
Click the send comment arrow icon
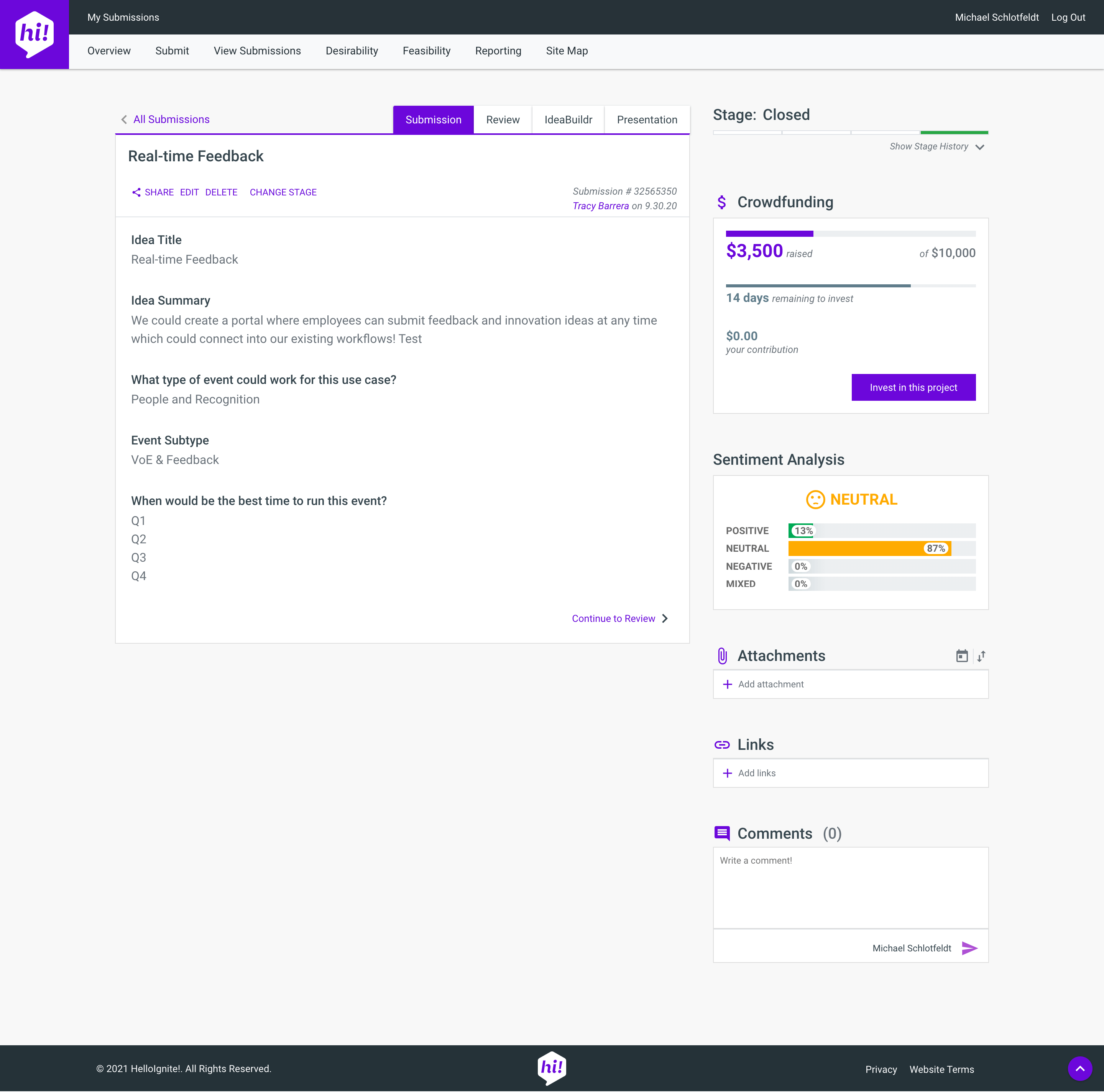coord(969,948)
